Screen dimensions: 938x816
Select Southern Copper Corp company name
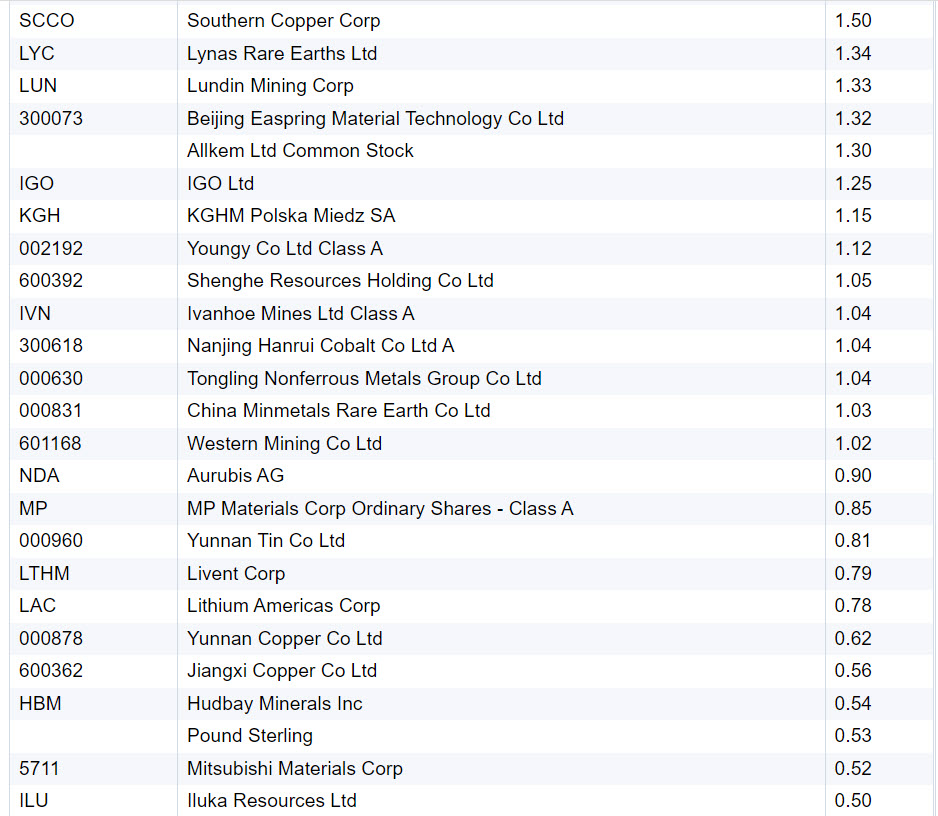(x=283, y=21)
